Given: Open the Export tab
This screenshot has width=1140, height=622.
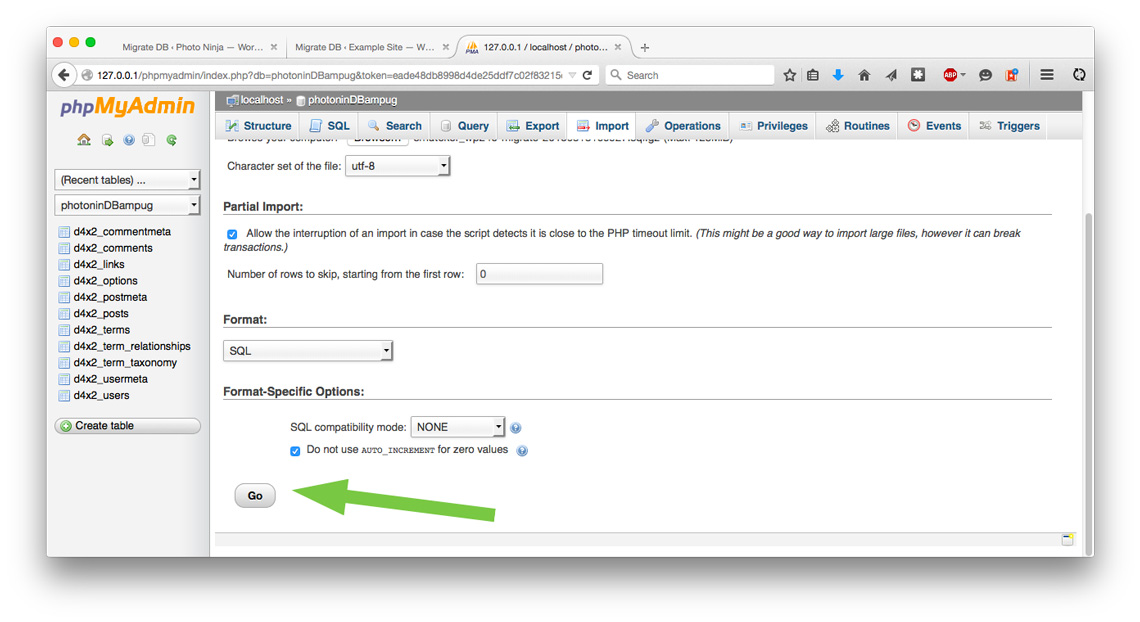Looking at the screenshot, I should click(533, 126).
